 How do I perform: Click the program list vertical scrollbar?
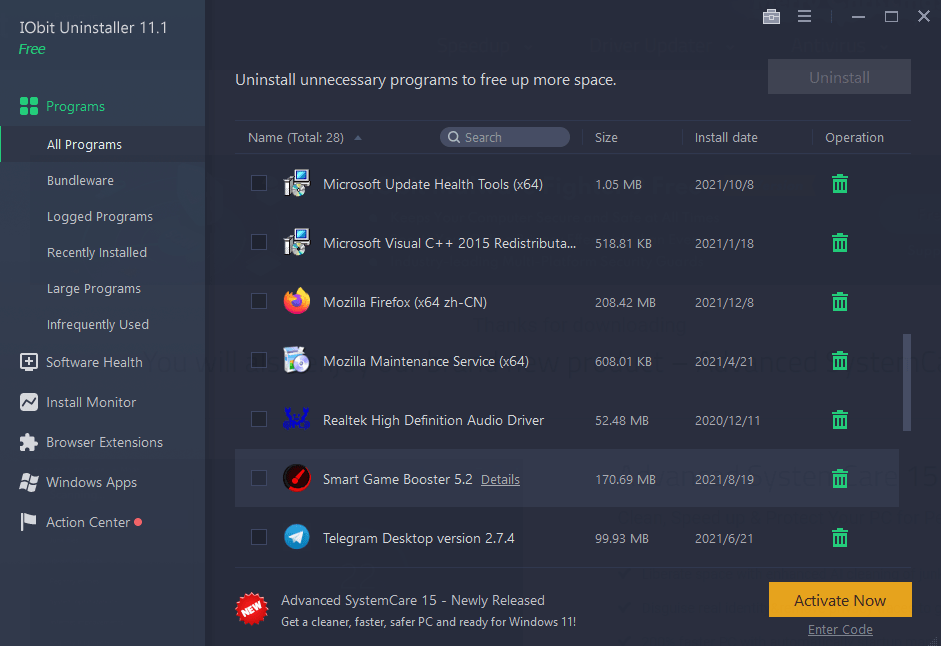907,382
